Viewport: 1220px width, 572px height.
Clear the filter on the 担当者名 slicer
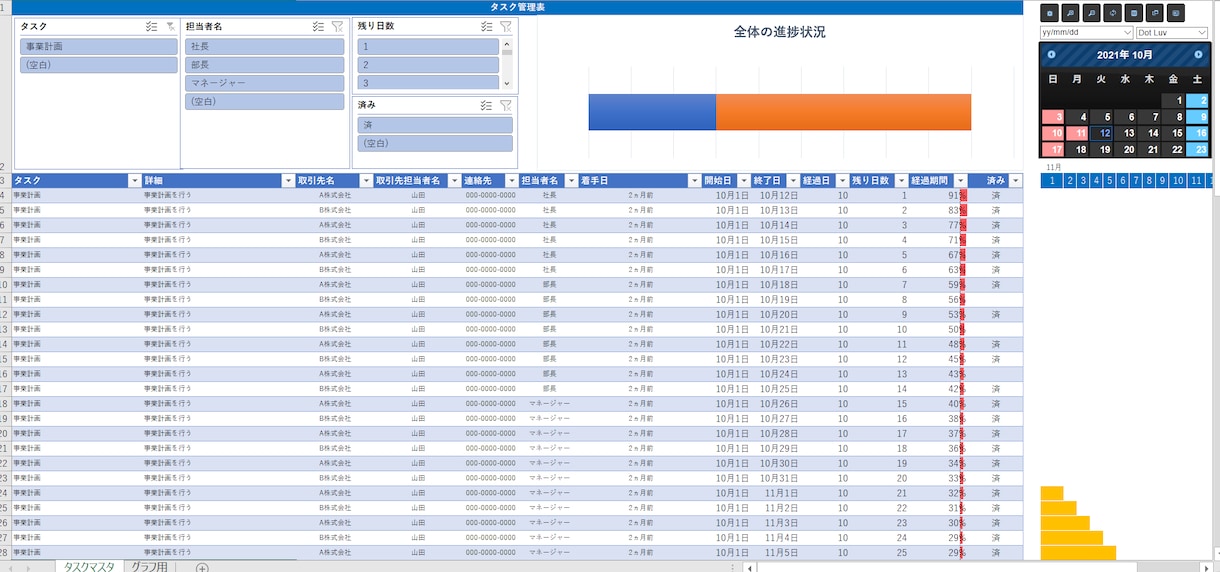pyautogui.click(x=337, y=26)
